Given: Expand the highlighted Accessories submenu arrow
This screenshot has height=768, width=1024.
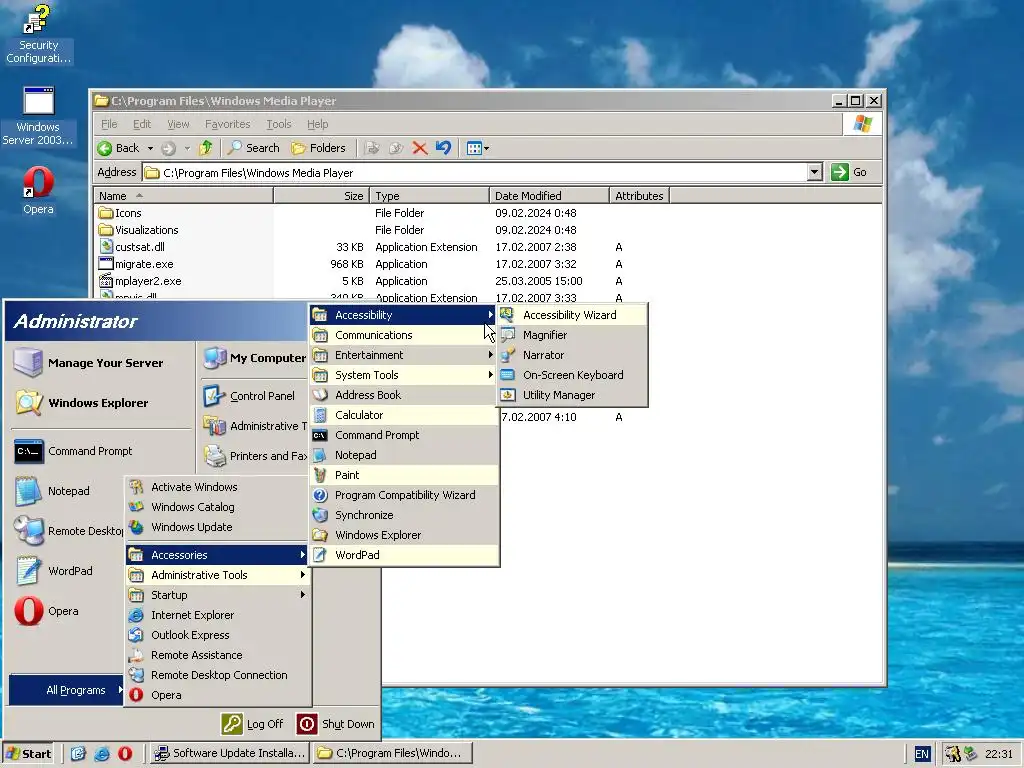Looking at the screenshot, I should pyautogui.click(x=302, y=554).
